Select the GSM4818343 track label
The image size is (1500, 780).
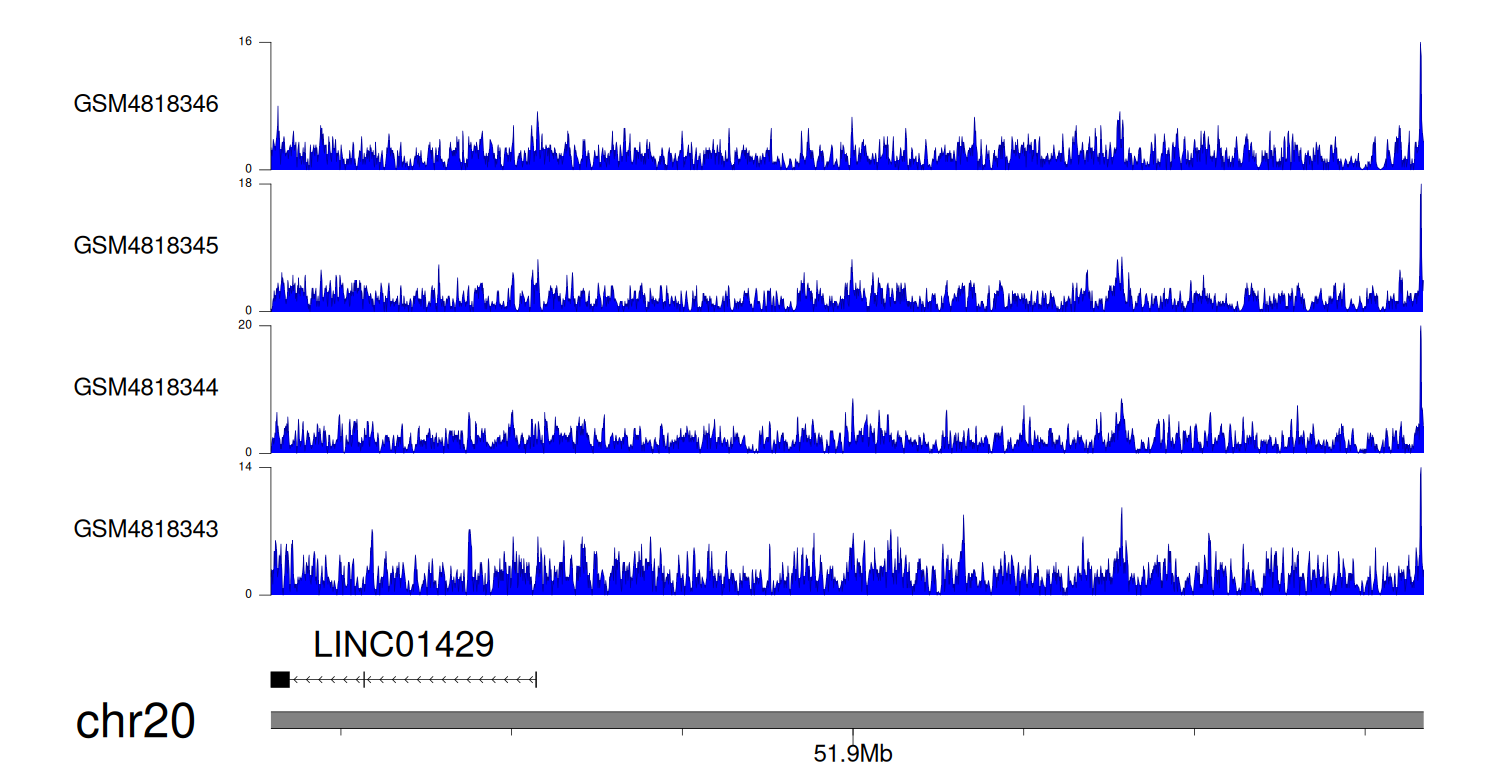[146, 529]
